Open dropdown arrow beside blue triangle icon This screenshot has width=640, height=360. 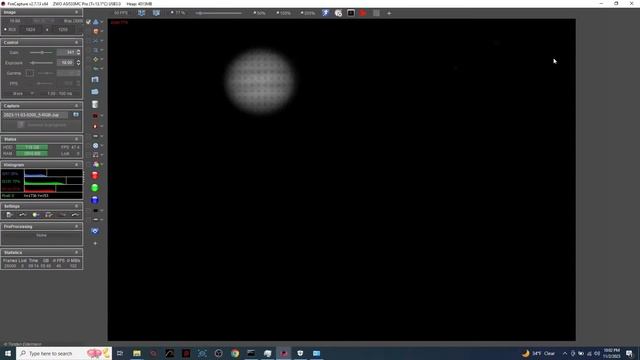(102, 22)
